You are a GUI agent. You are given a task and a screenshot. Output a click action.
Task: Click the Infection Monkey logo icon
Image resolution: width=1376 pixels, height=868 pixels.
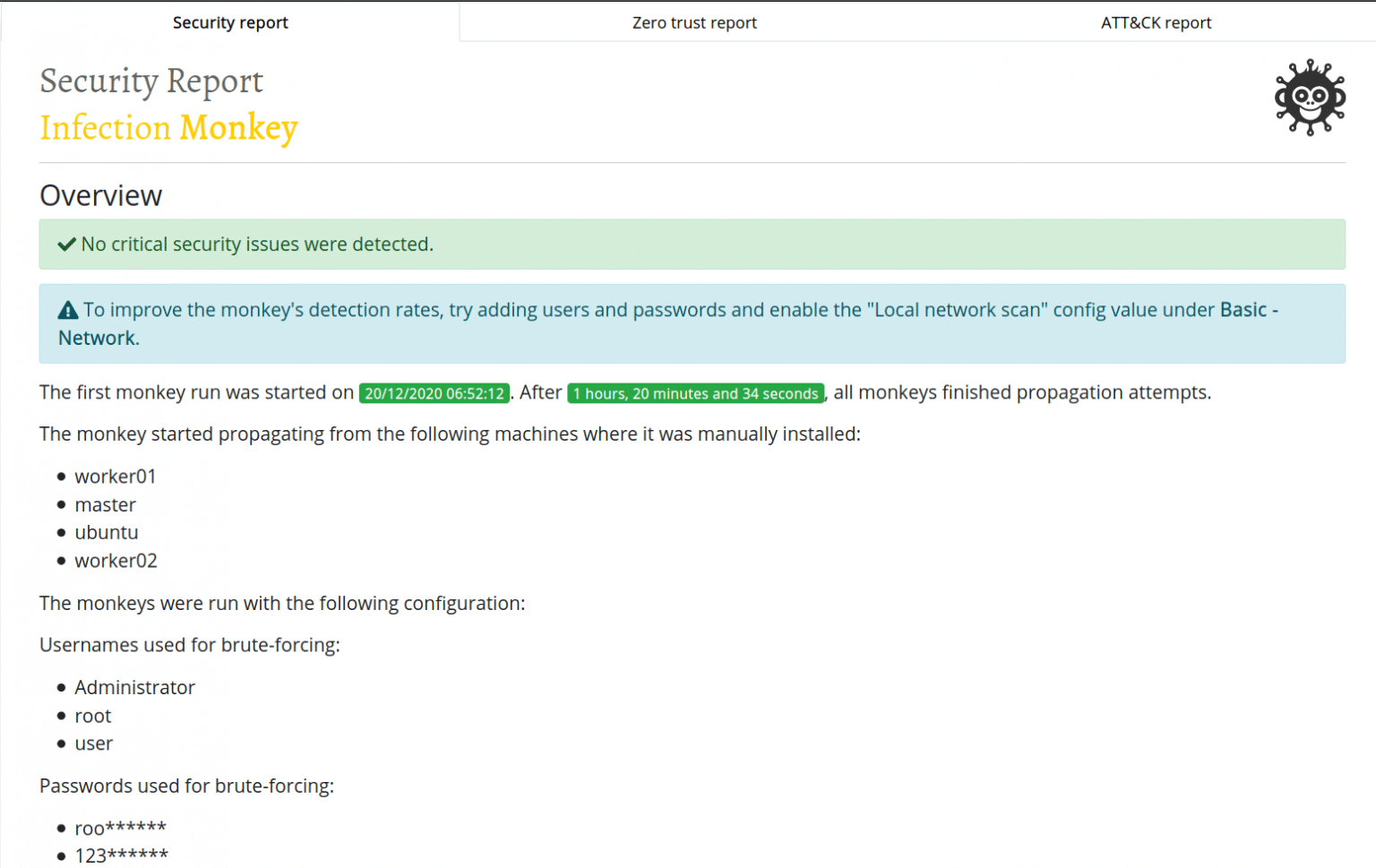pos(1309,99)
